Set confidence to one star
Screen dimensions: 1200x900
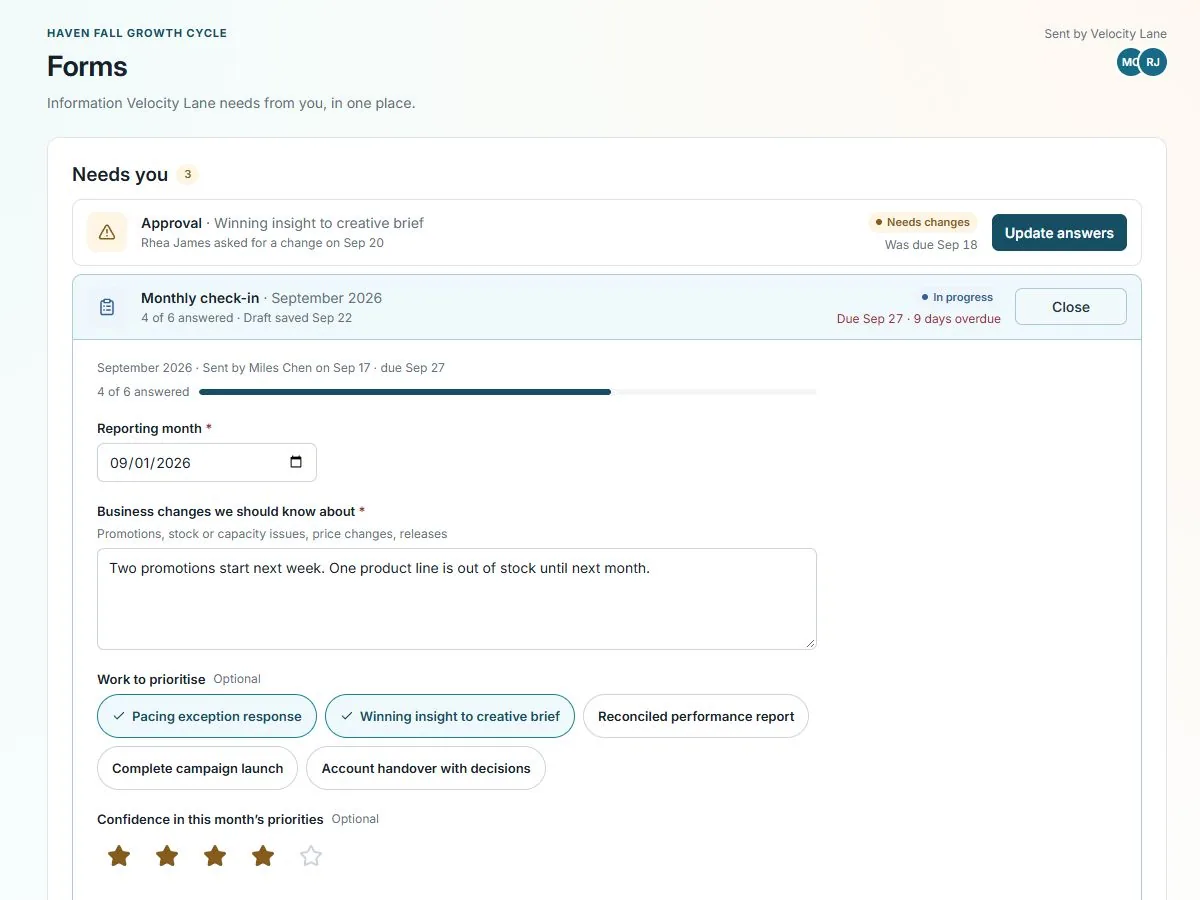[x=119, y=856]
